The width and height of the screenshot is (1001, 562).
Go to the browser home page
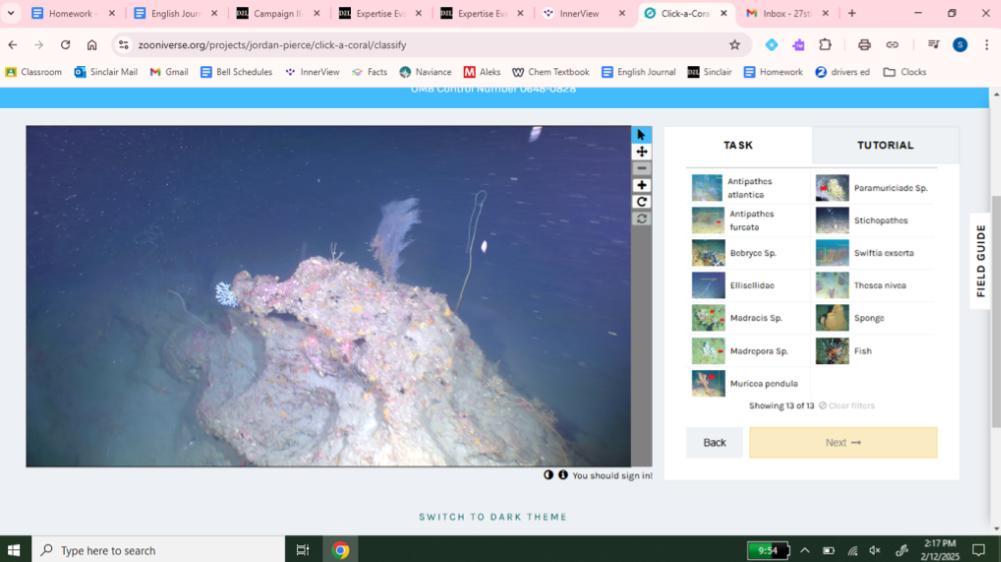pos(92,45)
